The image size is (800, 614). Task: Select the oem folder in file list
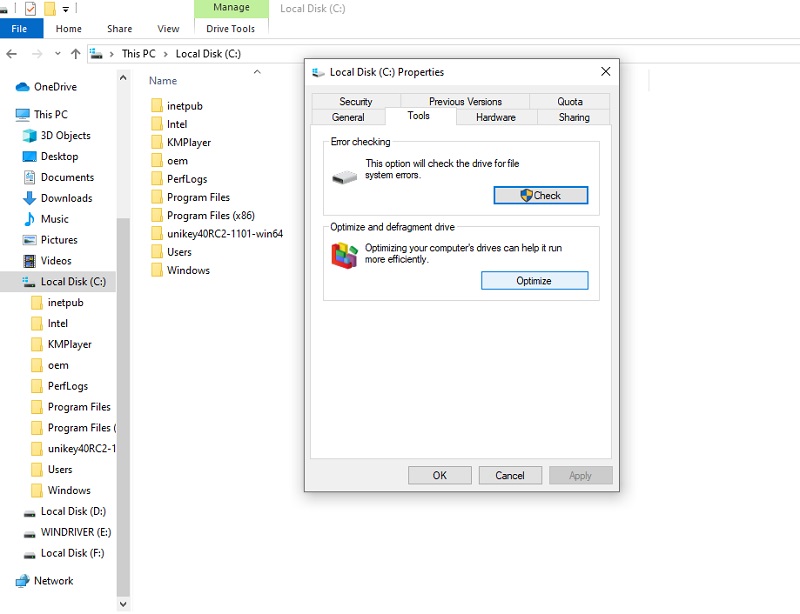coord(178,161)
